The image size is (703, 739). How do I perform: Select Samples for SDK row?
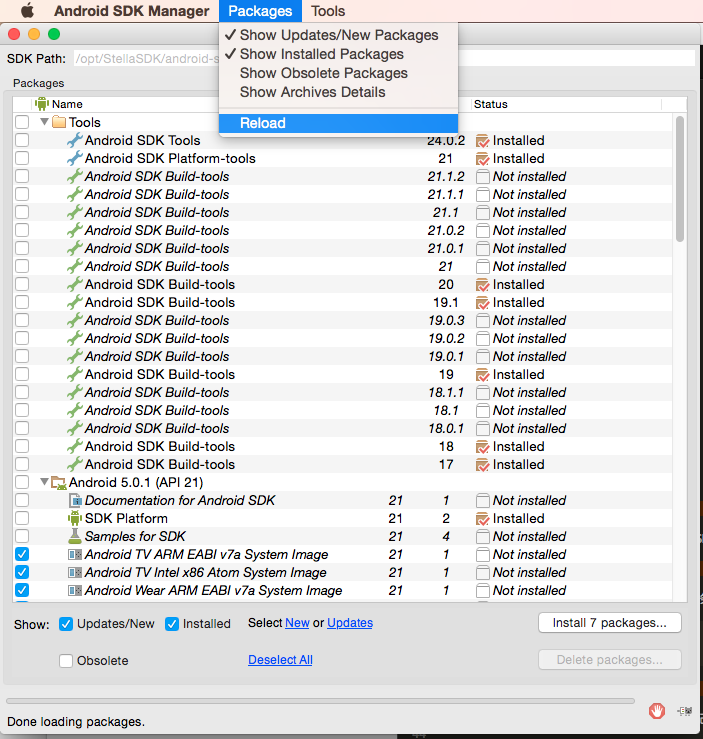point(343,536)
